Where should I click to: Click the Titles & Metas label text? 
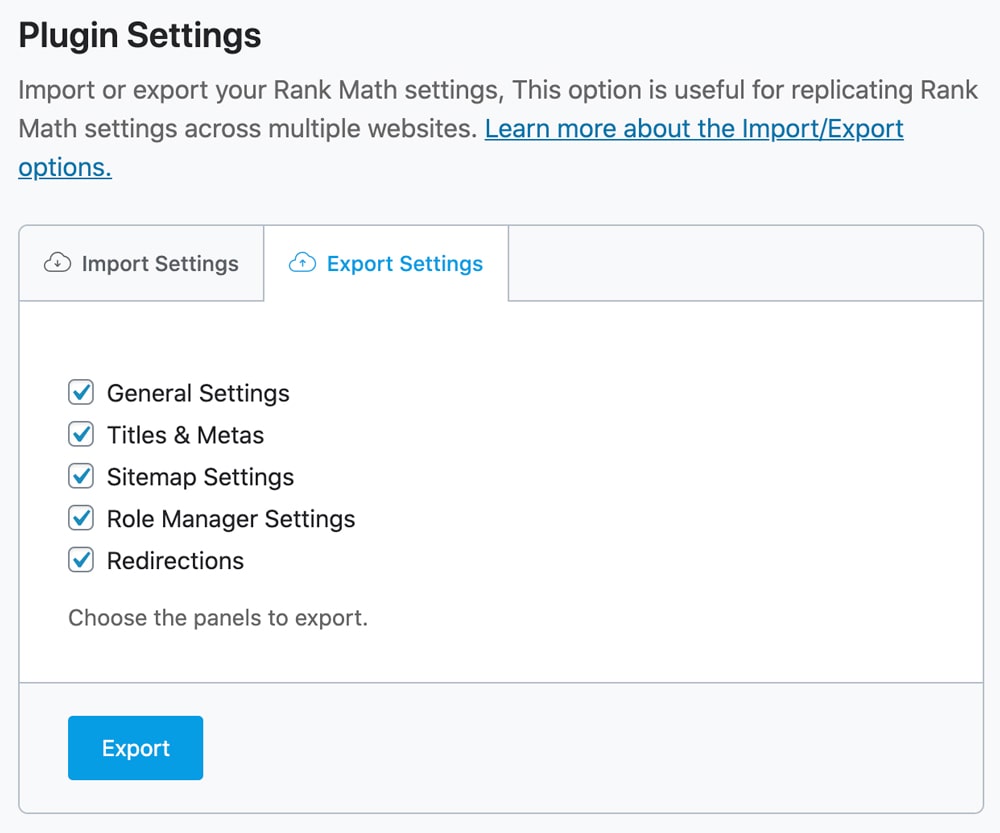point(185,435)
